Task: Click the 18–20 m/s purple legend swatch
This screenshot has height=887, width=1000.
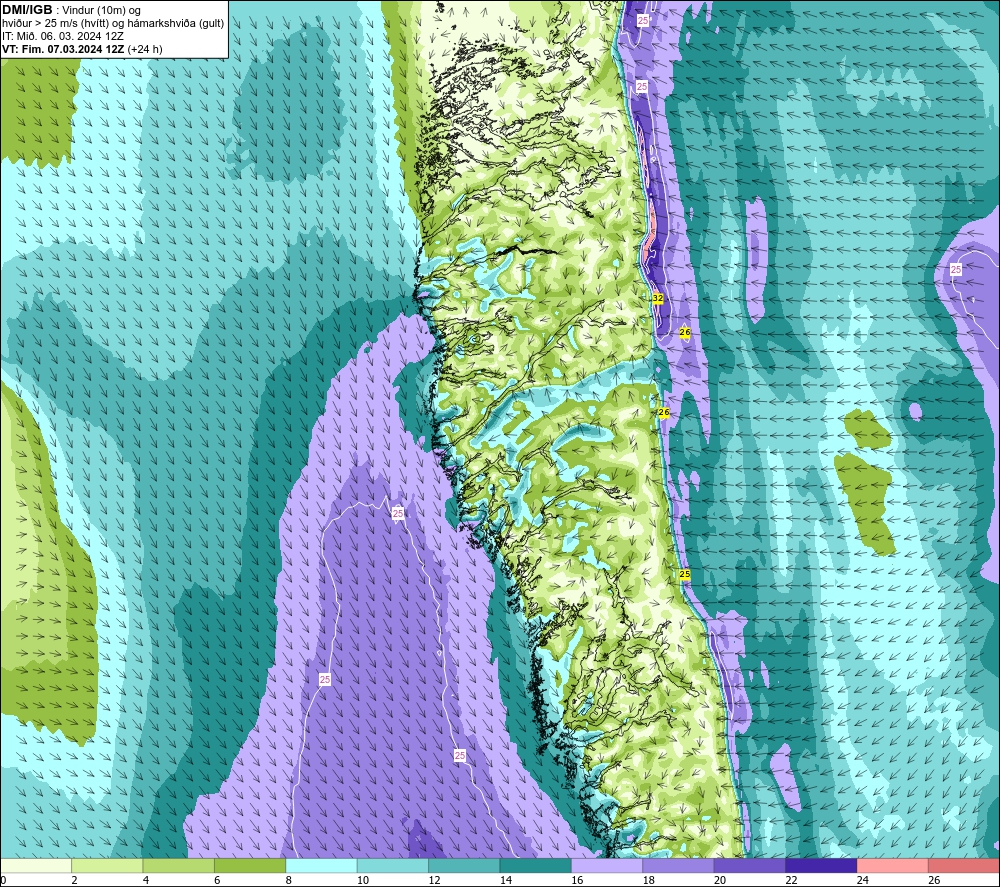Action: tap(679, 866)
